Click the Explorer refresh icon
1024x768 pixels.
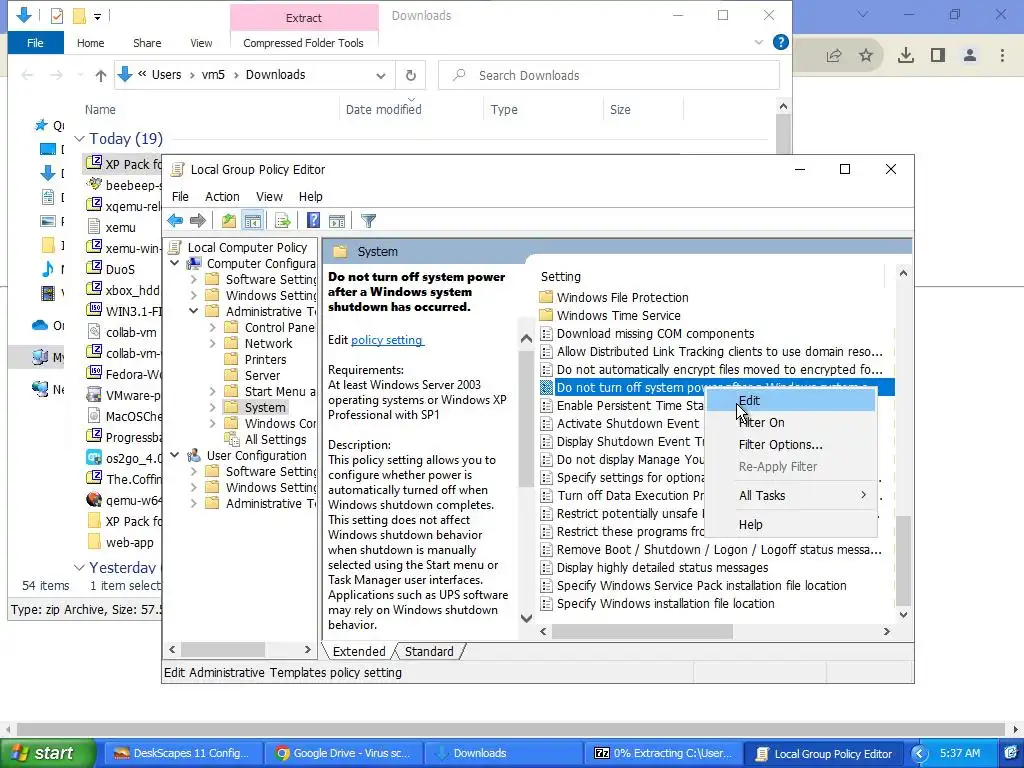point(411,75)
